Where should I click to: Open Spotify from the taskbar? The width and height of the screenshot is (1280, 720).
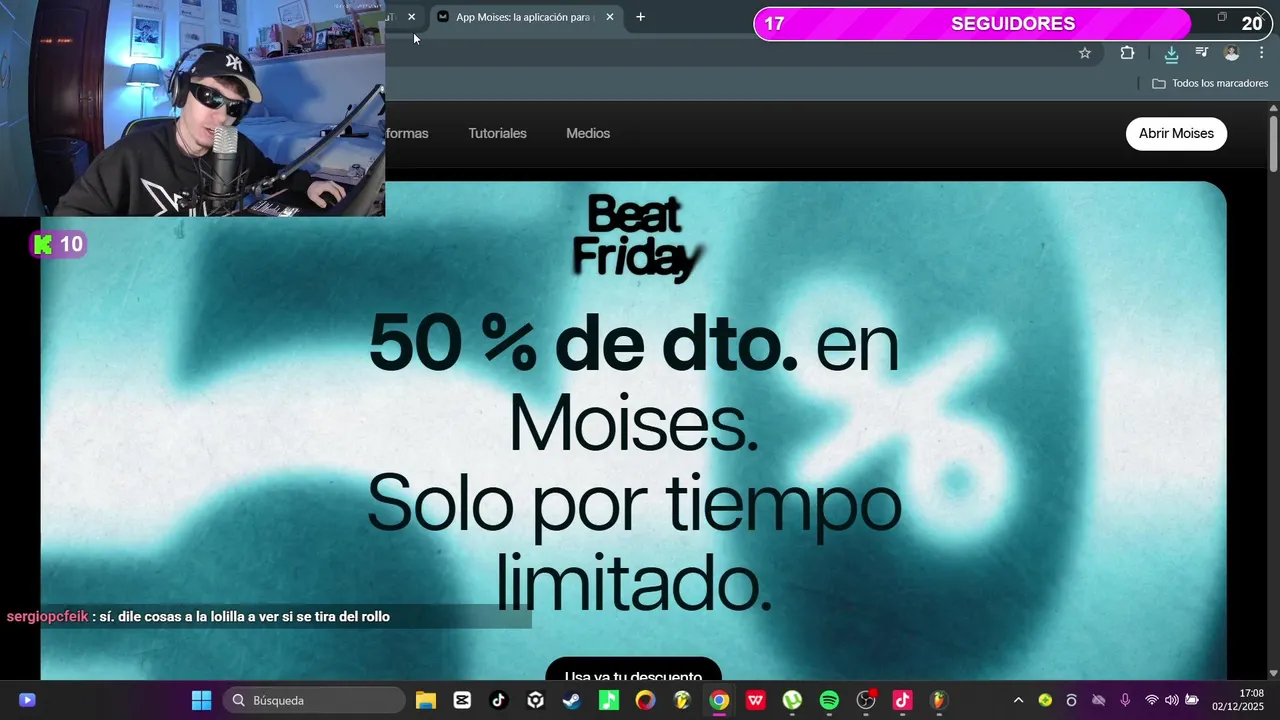pyautogui.click(x=829, y=700)
